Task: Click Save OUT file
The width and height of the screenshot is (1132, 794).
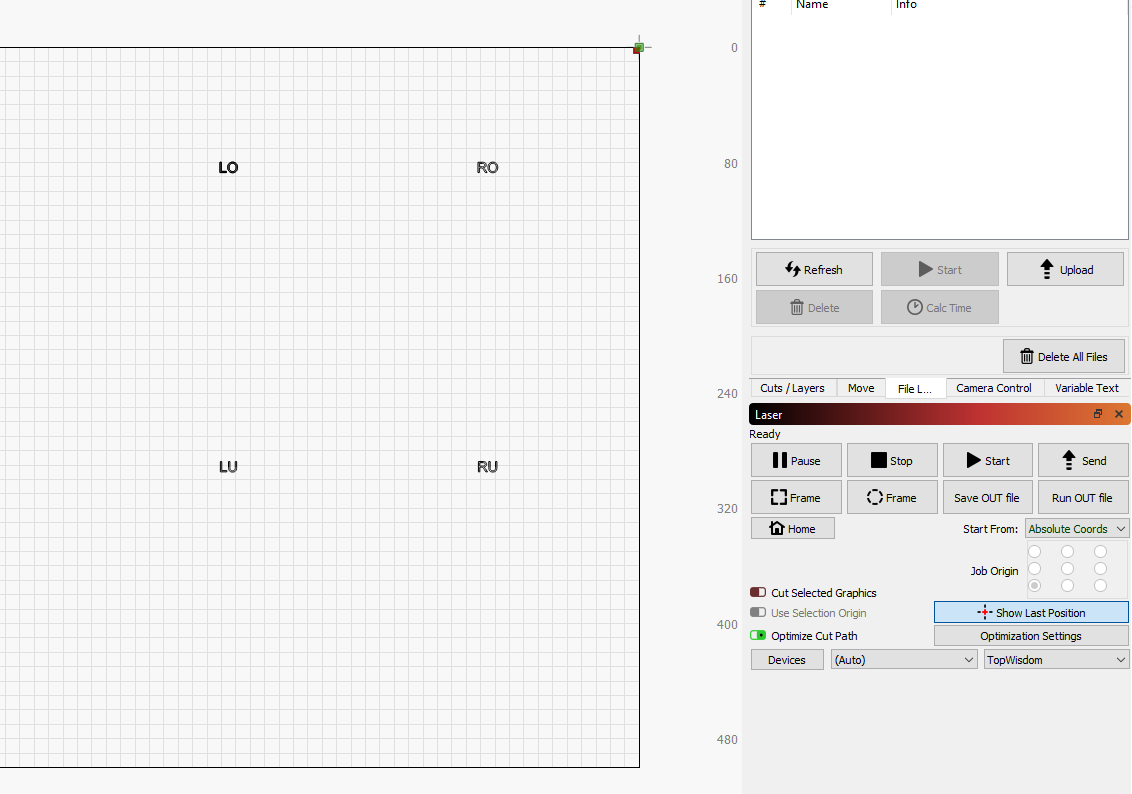Action: (988, 497)
